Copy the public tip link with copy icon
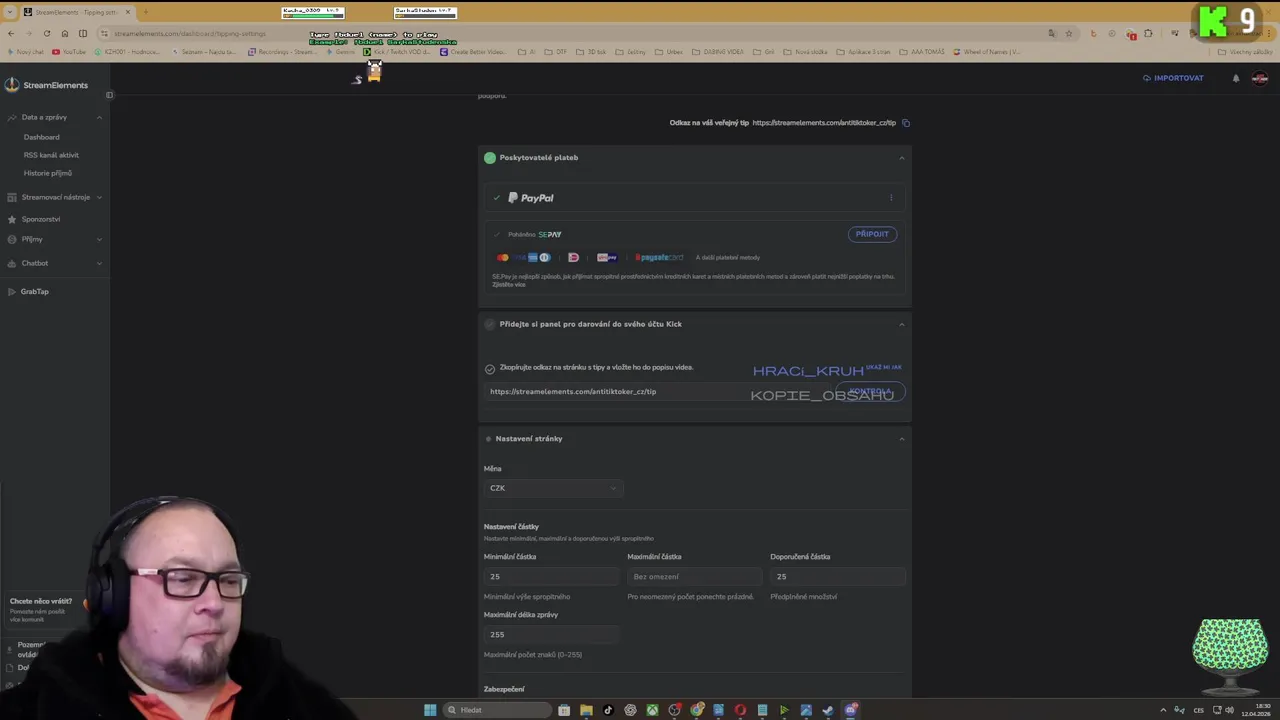 (x=906, y=123)
